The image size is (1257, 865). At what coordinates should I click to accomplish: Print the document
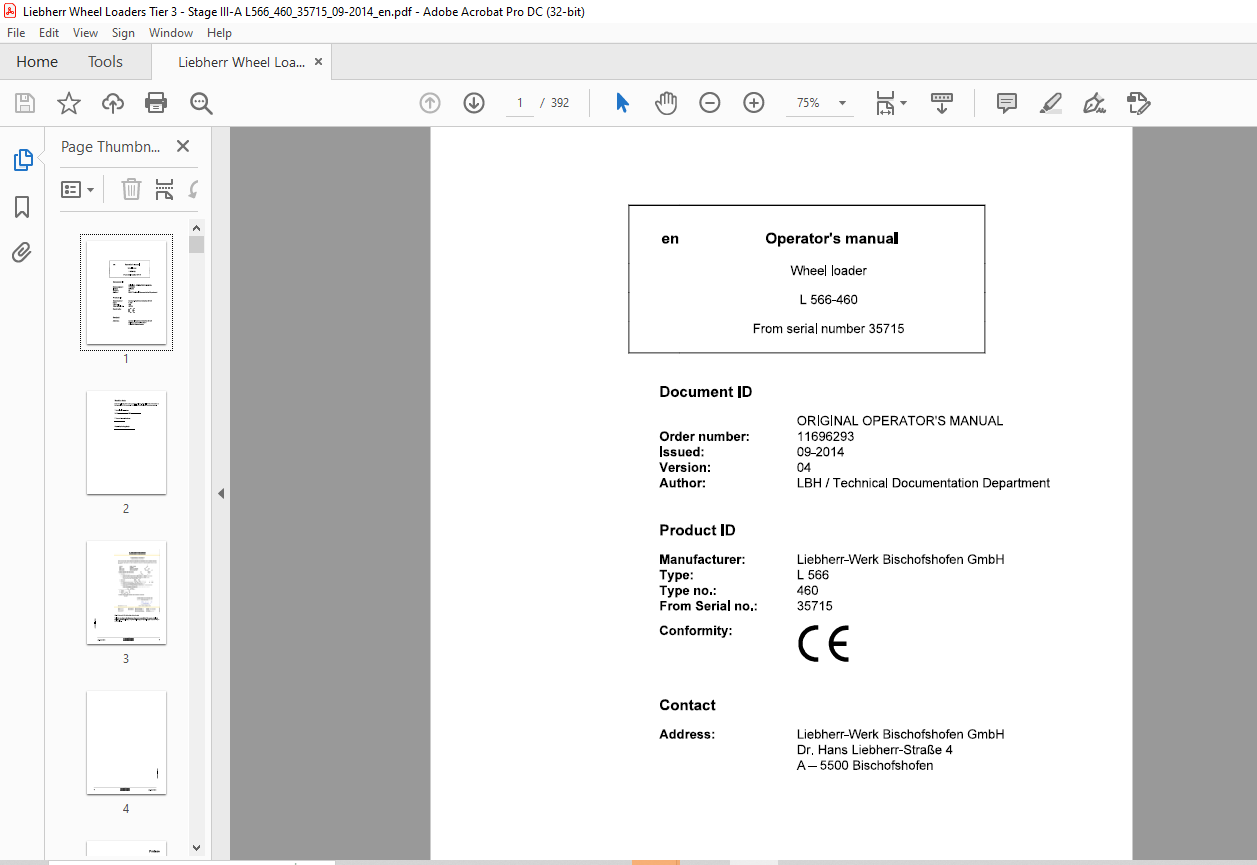click(x=156, y=103)
